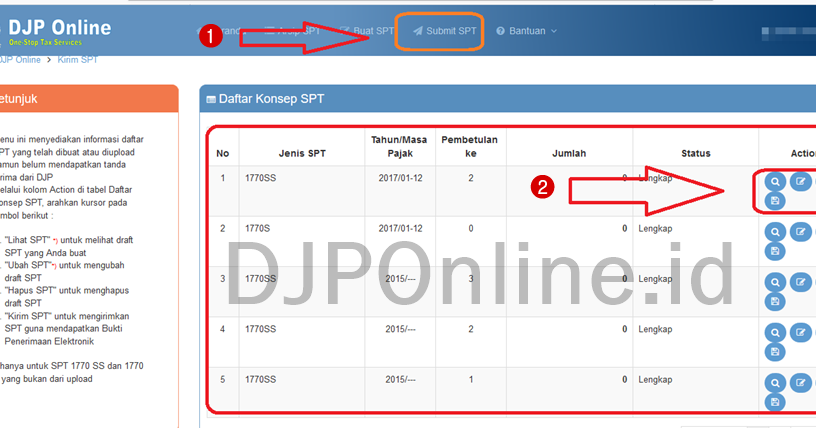The image size is (816, 428).
Task: Click the Lengkap status in the 1770S row
Action: 655,229
